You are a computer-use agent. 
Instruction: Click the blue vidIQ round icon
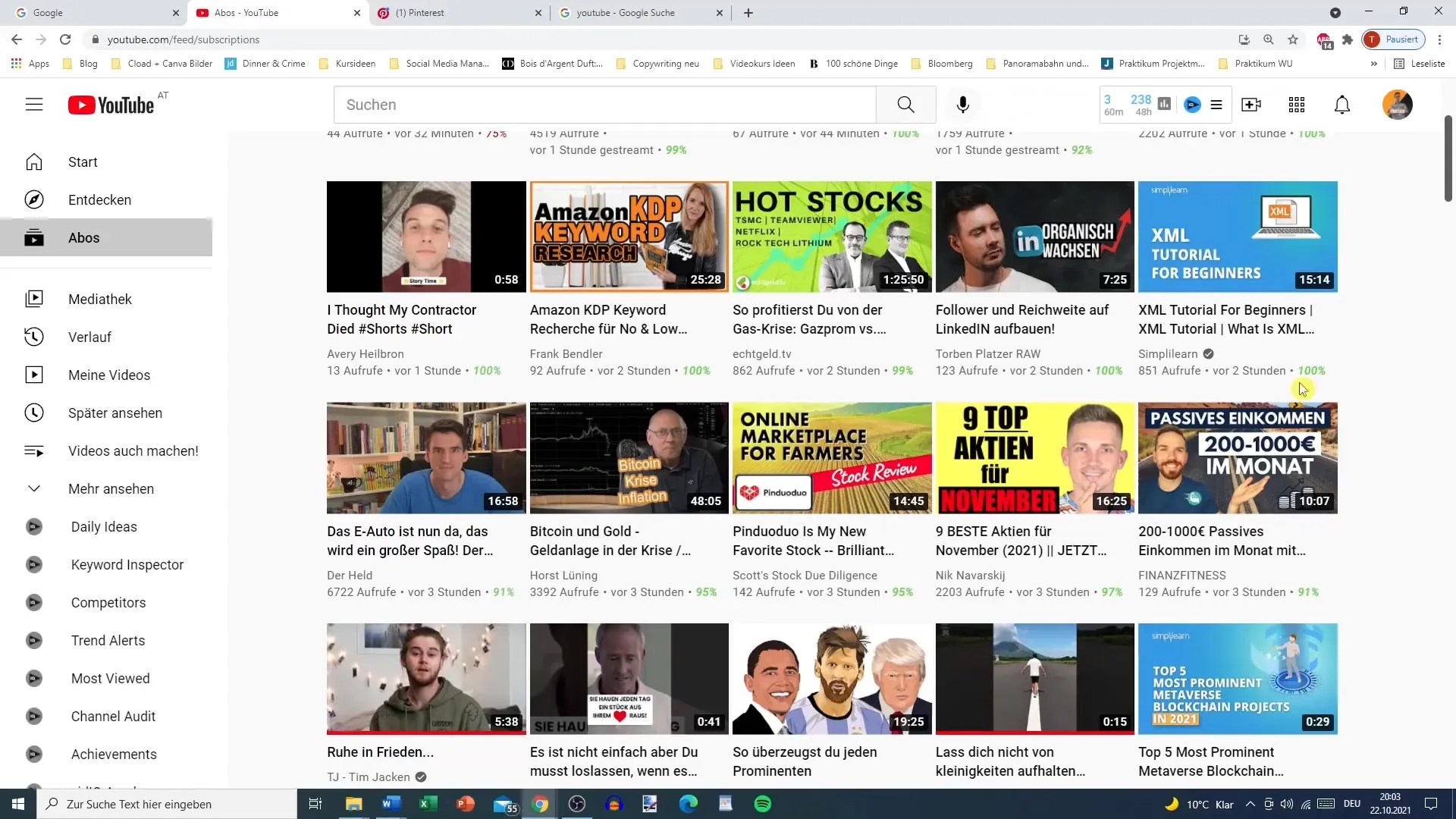pos(1192,105)
